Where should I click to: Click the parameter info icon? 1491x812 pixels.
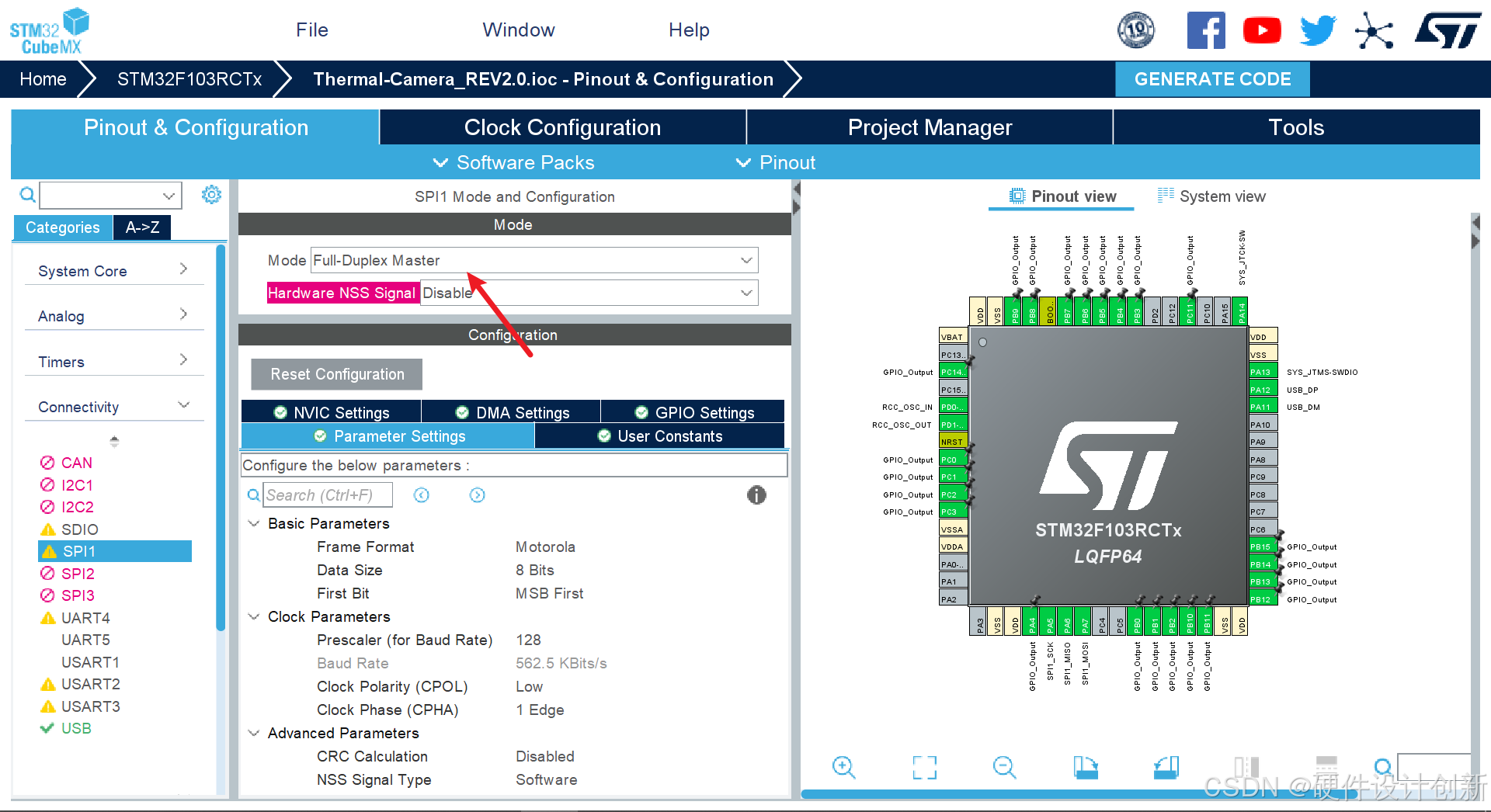click(x=756, y=494)
